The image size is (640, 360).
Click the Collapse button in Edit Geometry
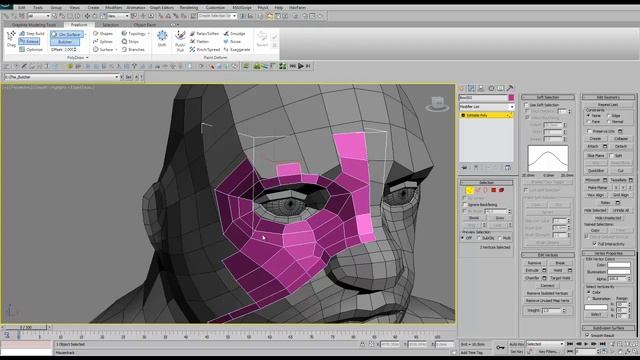coord(621,138)
